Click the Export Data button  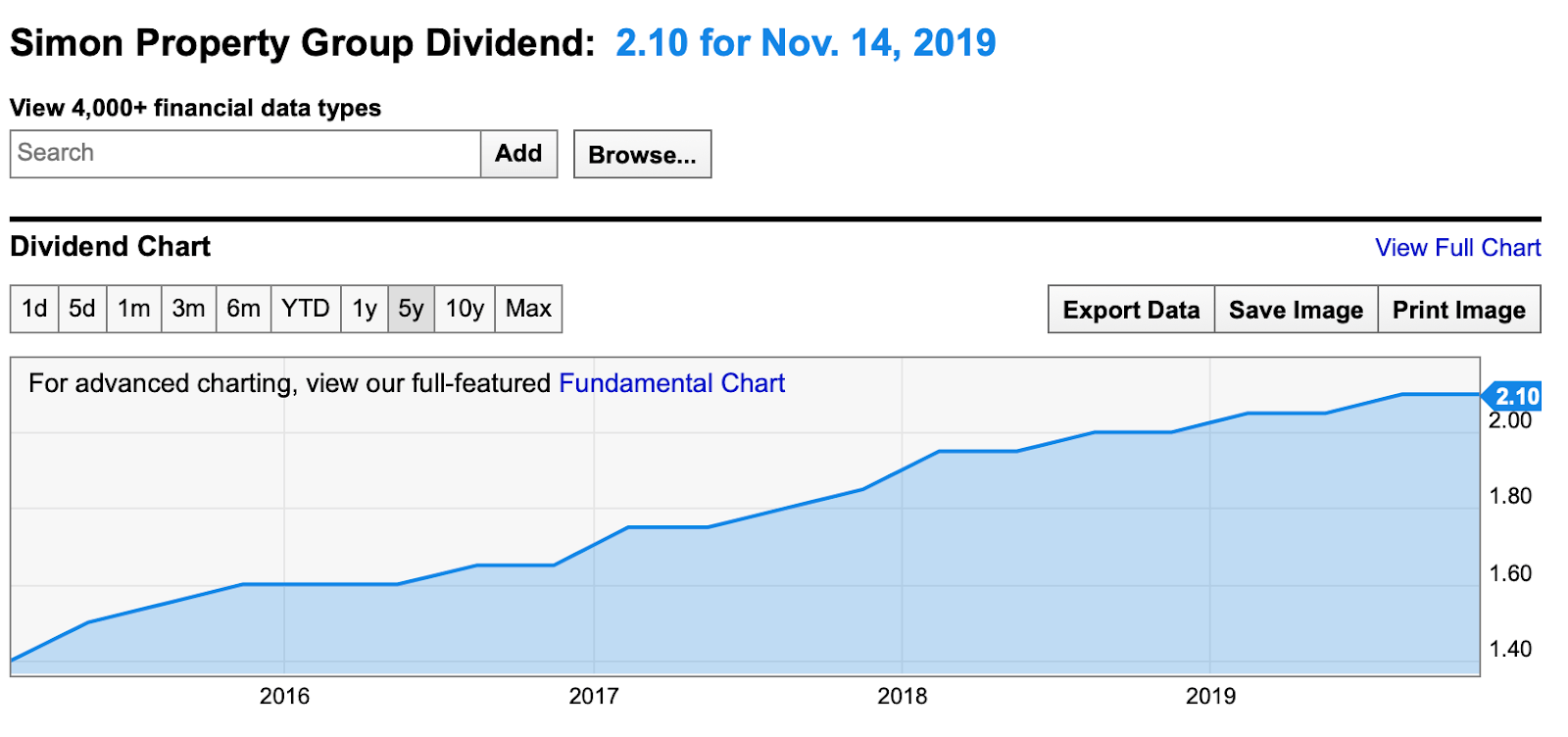tap(1131, 310)
